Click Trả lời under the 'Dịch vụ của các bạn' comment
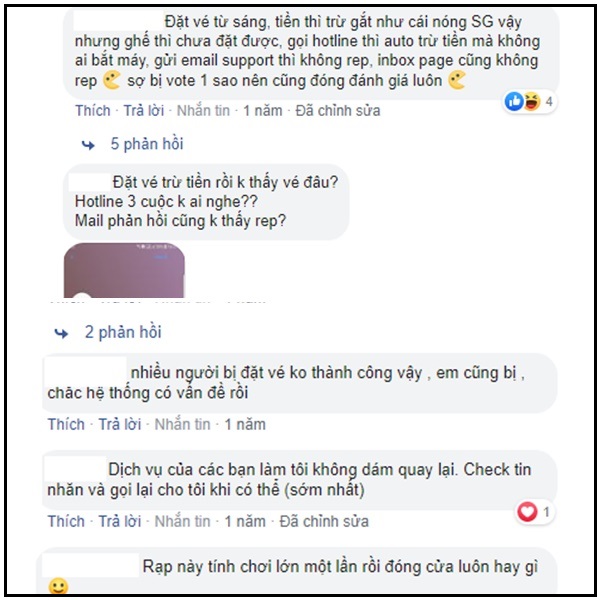 click(x=120, y=521)
